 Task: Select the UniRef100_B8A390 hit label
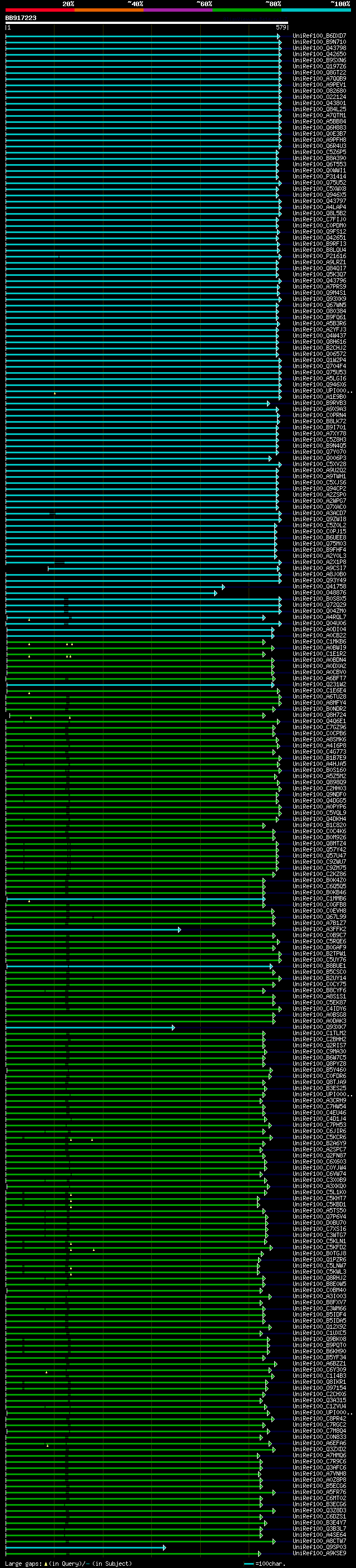(x=319, y=159)
